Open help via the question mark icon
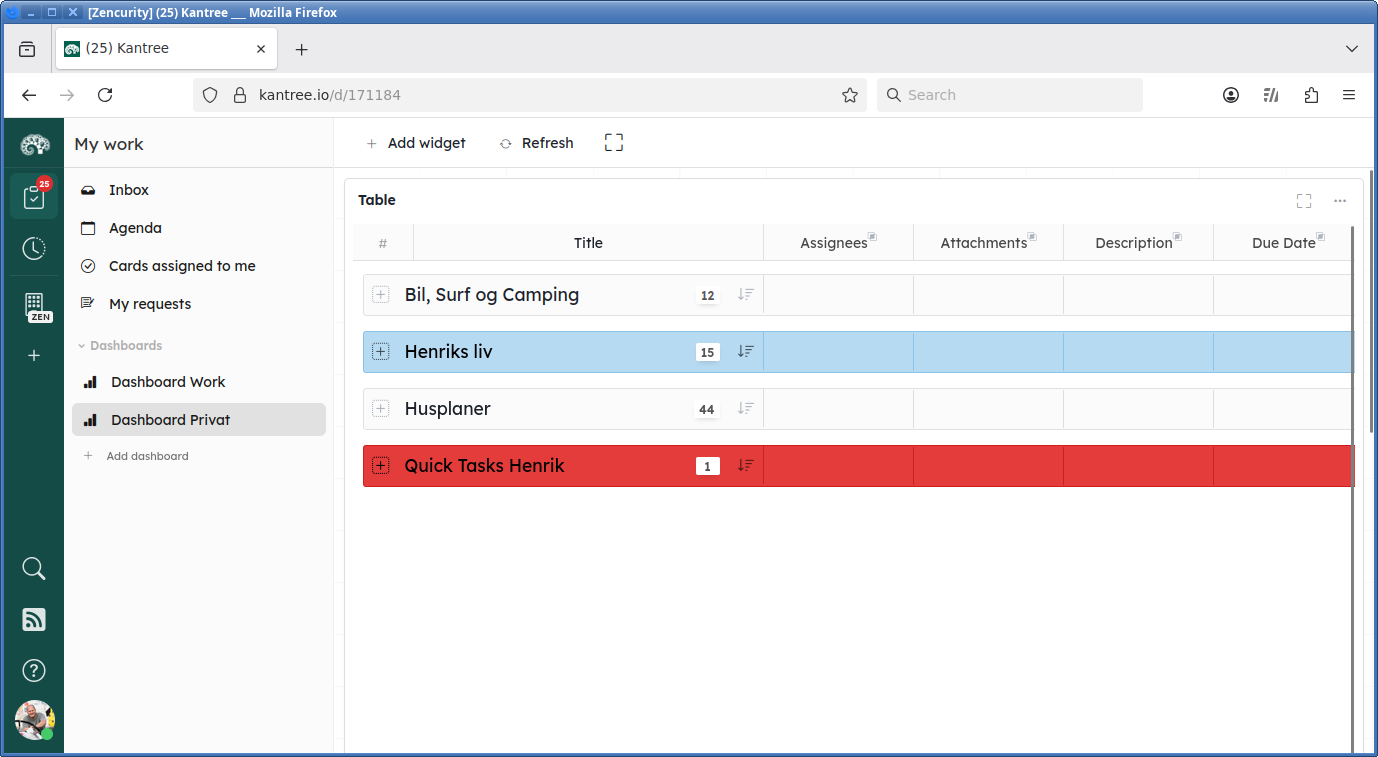 point(34,670)
